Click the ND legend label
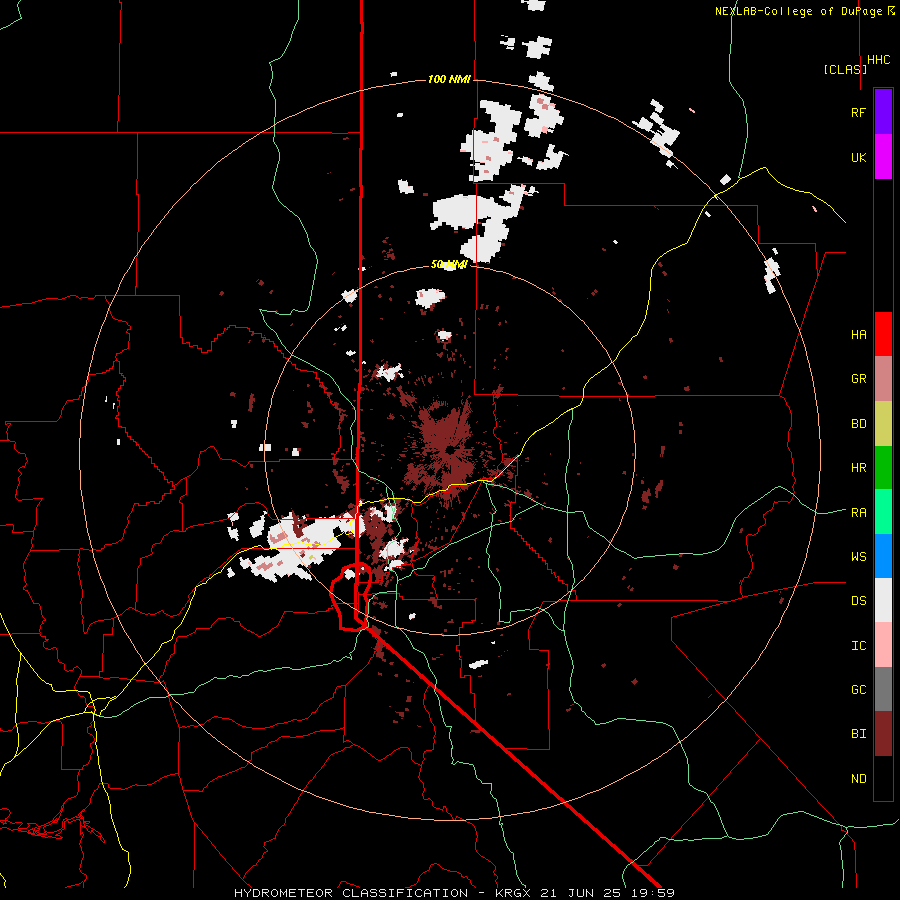This screenshot has width=900, height=900. coord(858,779)
